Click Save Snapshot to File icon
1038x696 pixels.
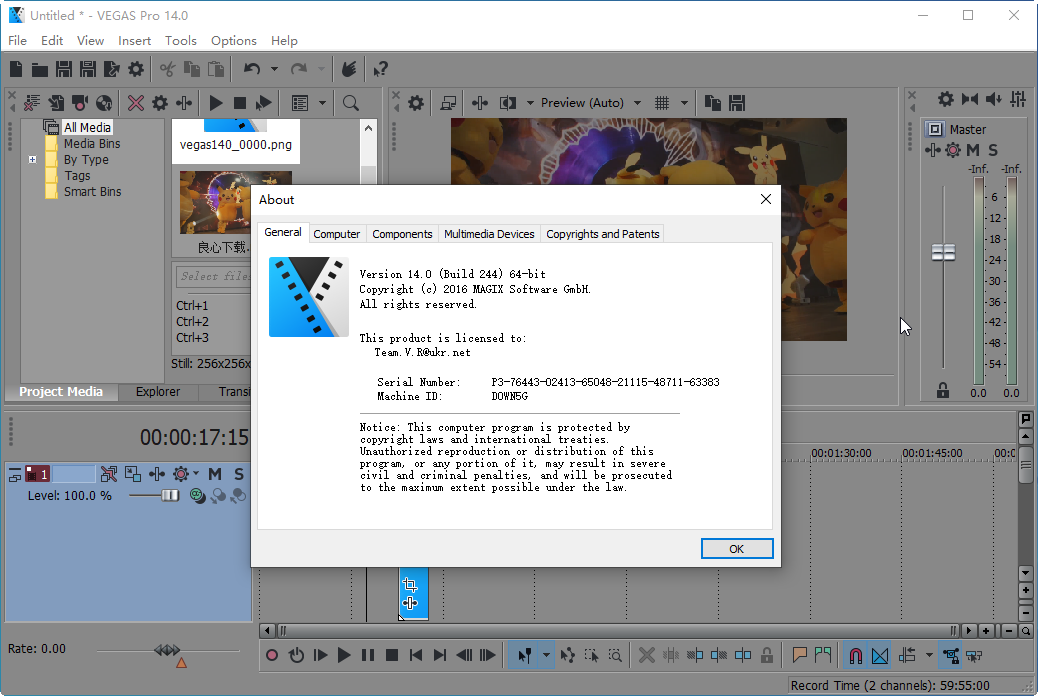tap(737, 103)
